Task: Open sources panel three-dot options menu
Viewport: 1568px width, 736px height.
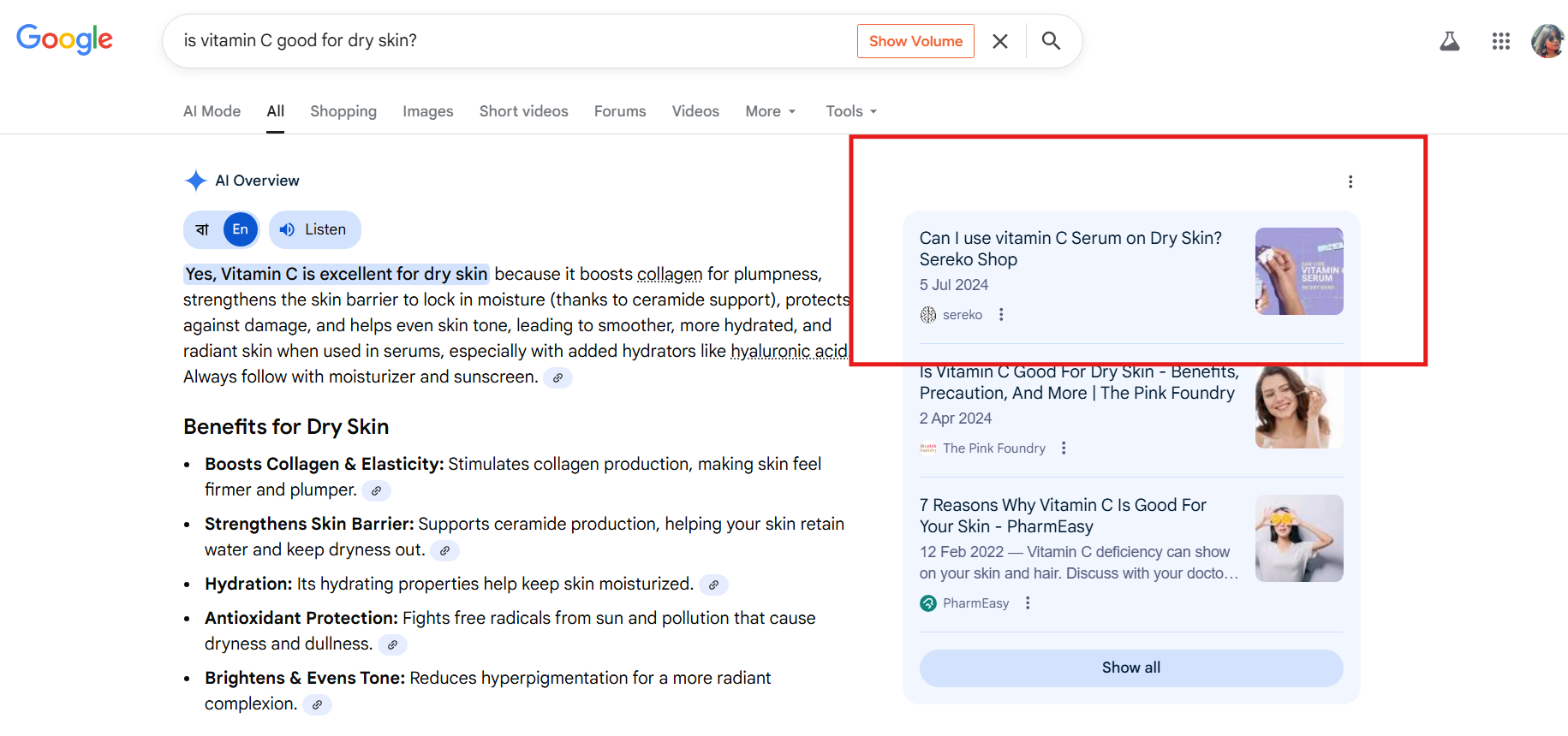Action: click(1350, 181)
